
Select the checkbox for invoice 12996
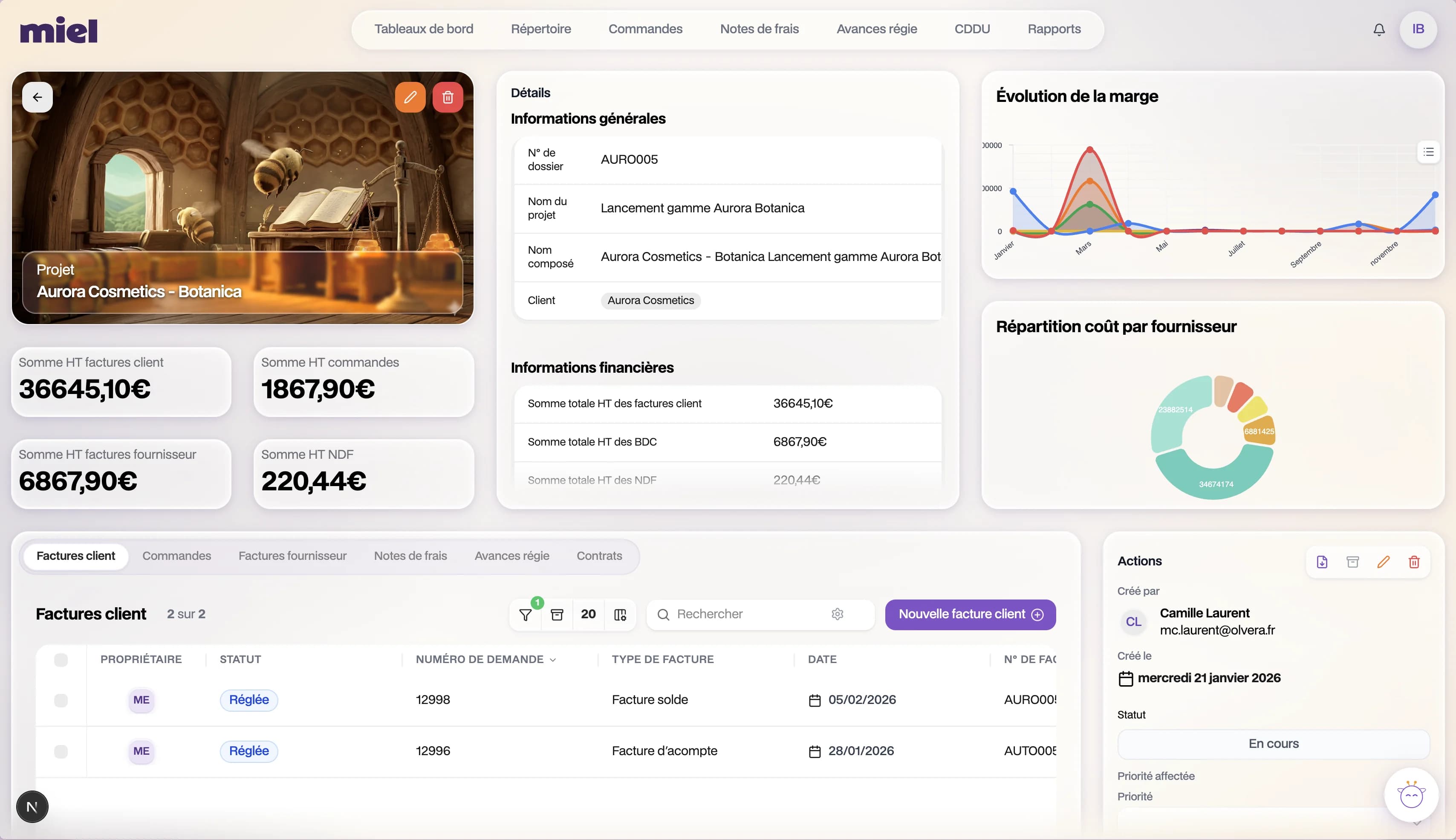[x=61, y=751]
